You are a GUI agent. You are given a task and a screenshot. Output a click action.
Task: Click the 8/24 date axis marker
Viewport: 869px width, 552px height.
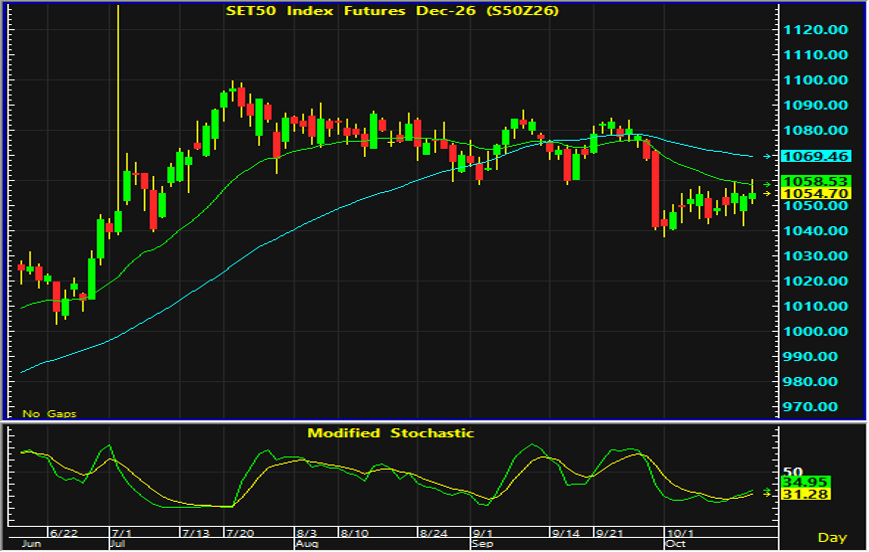click(433, 533)
